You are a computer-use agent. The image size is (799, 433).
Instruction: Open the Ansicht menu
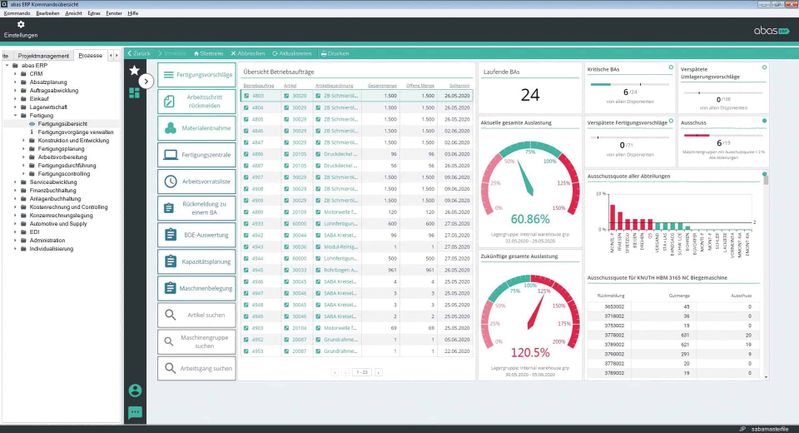click(74, 13)
